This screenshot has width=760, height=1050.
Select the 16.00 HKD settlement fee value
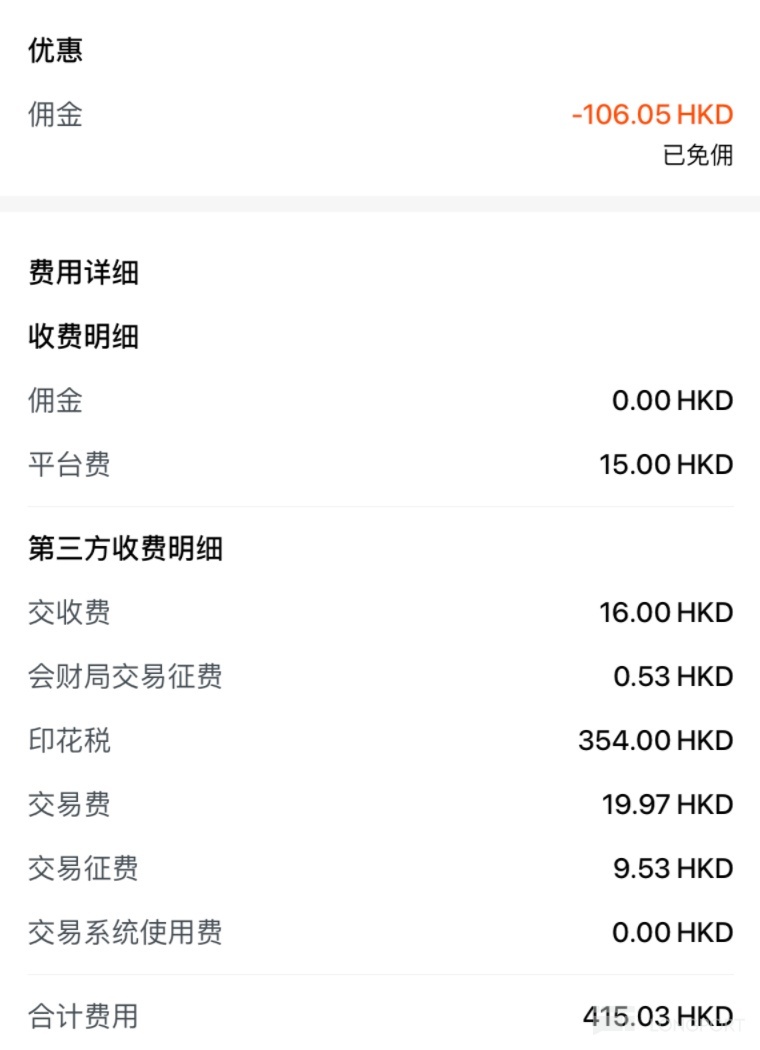tap(666, 612)
